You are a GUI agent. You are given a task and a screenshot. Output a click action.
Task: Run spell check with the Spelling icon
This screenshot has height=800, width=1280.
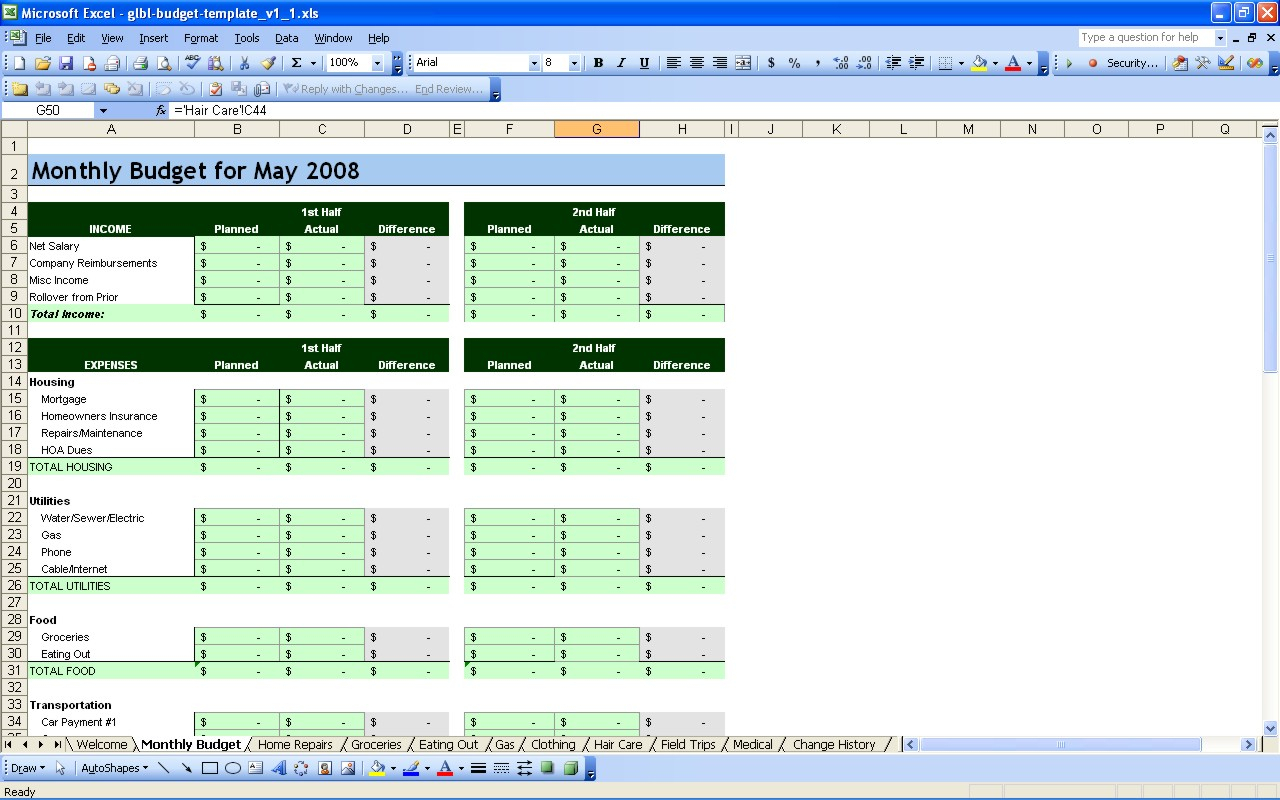coord(190,62)
